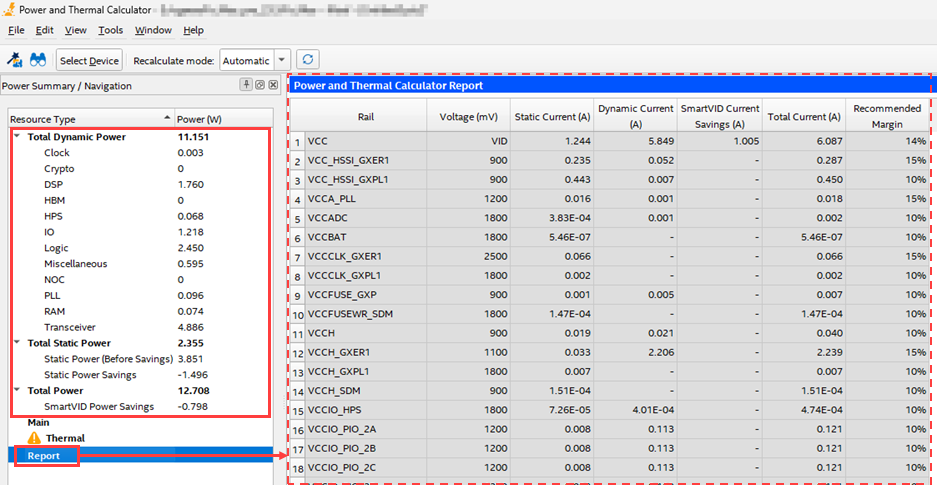Click the VCCFUSEWR_SDM rail cell
Image resolution: width=937 pixels, height=485 pixels.
tap(367, 314)
